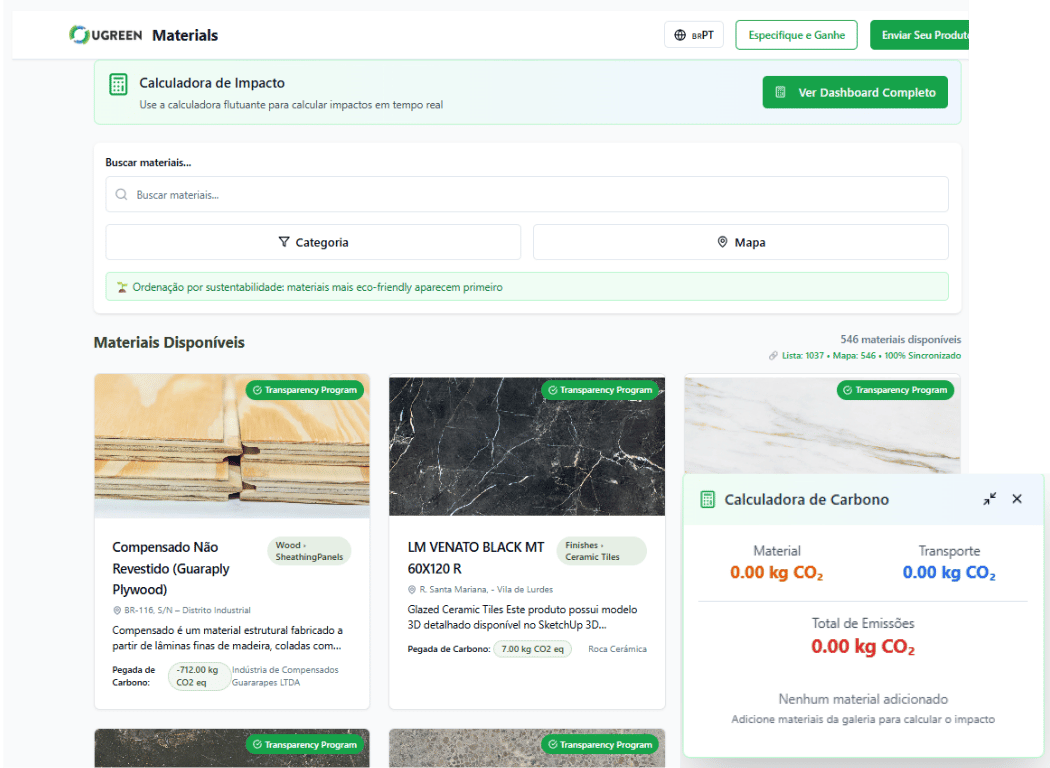Click the Buscar materiais search field

click(527, 194)
